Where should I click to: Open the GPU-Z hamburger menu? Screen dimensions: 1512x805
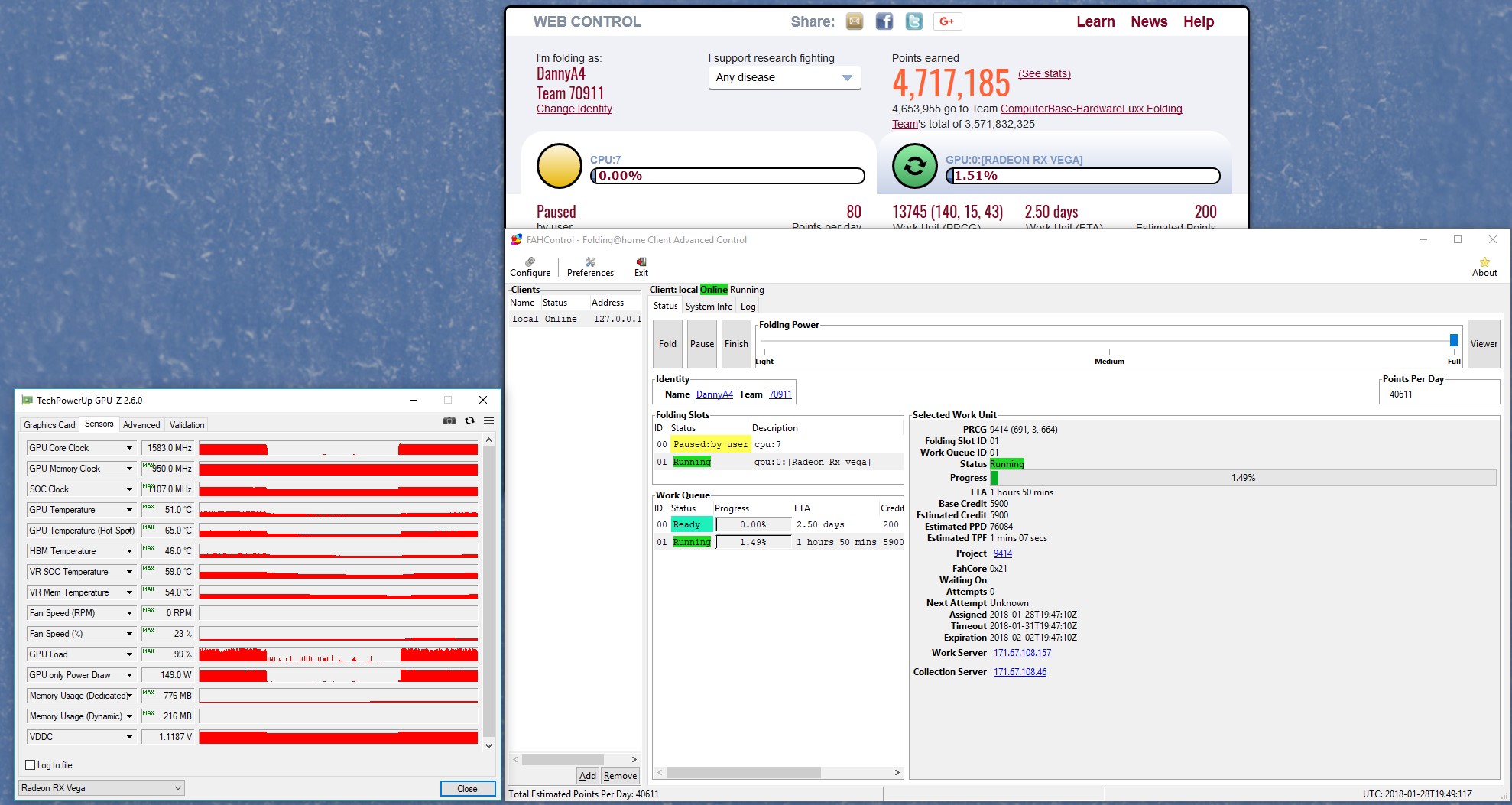(x=488, y=420)
